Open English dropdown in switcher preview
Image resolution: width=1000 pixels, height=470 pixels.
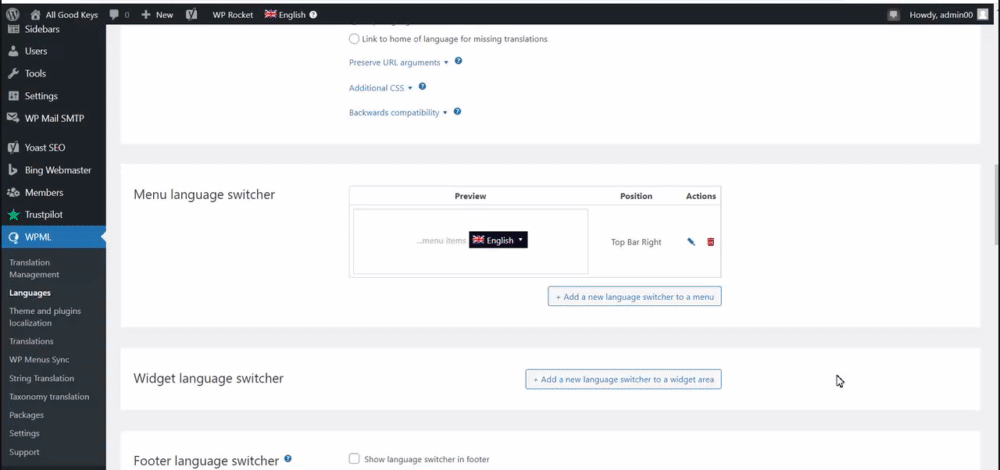(498, 240)
